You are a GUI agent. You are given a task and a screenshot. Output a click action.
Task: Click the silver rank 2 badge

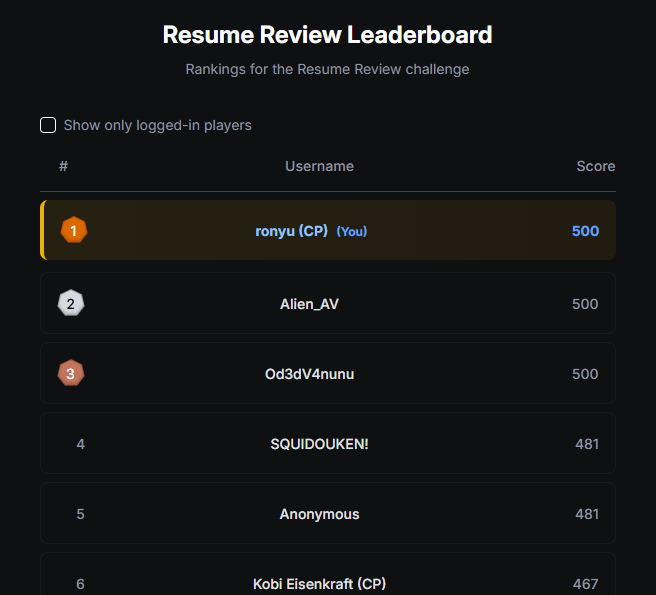pos(71,303)
